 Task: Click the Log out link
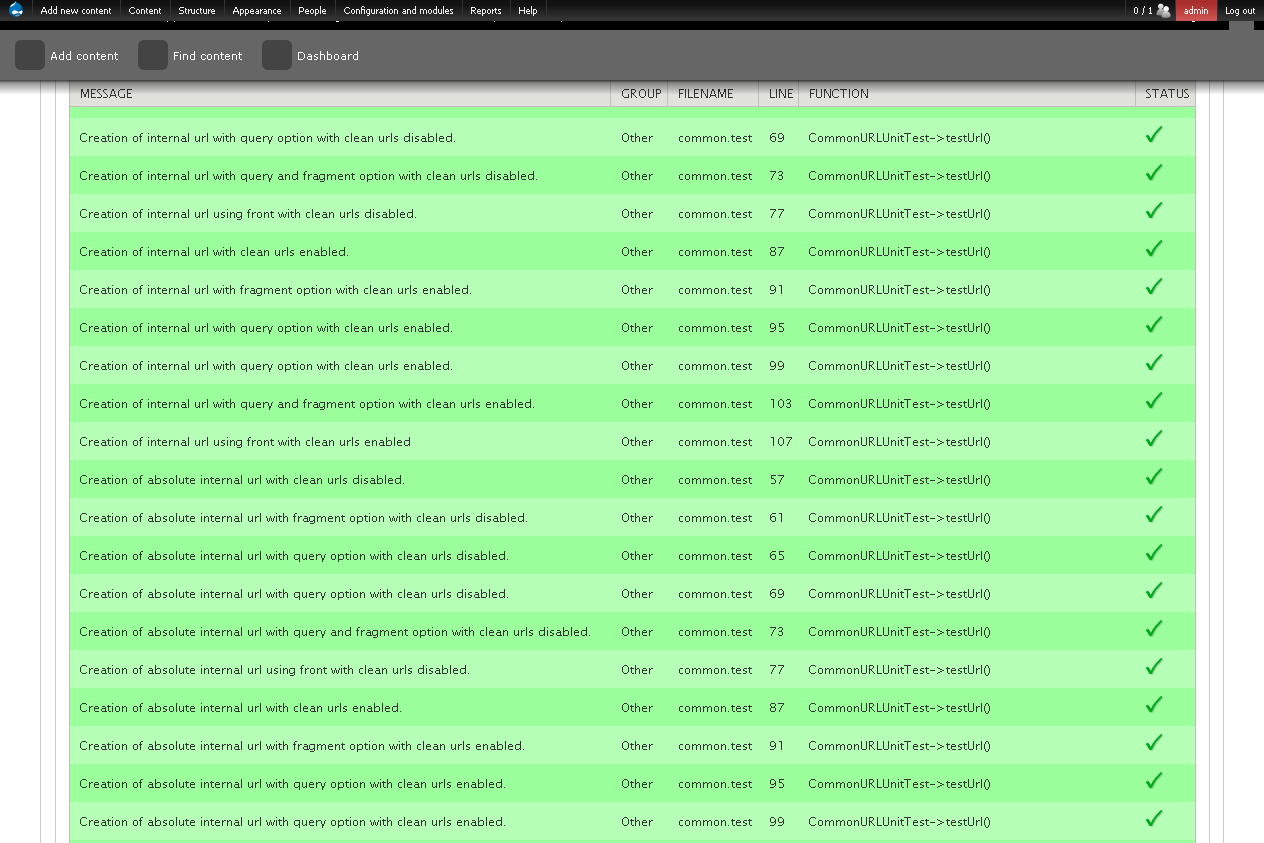click(x=1240, y=11)
